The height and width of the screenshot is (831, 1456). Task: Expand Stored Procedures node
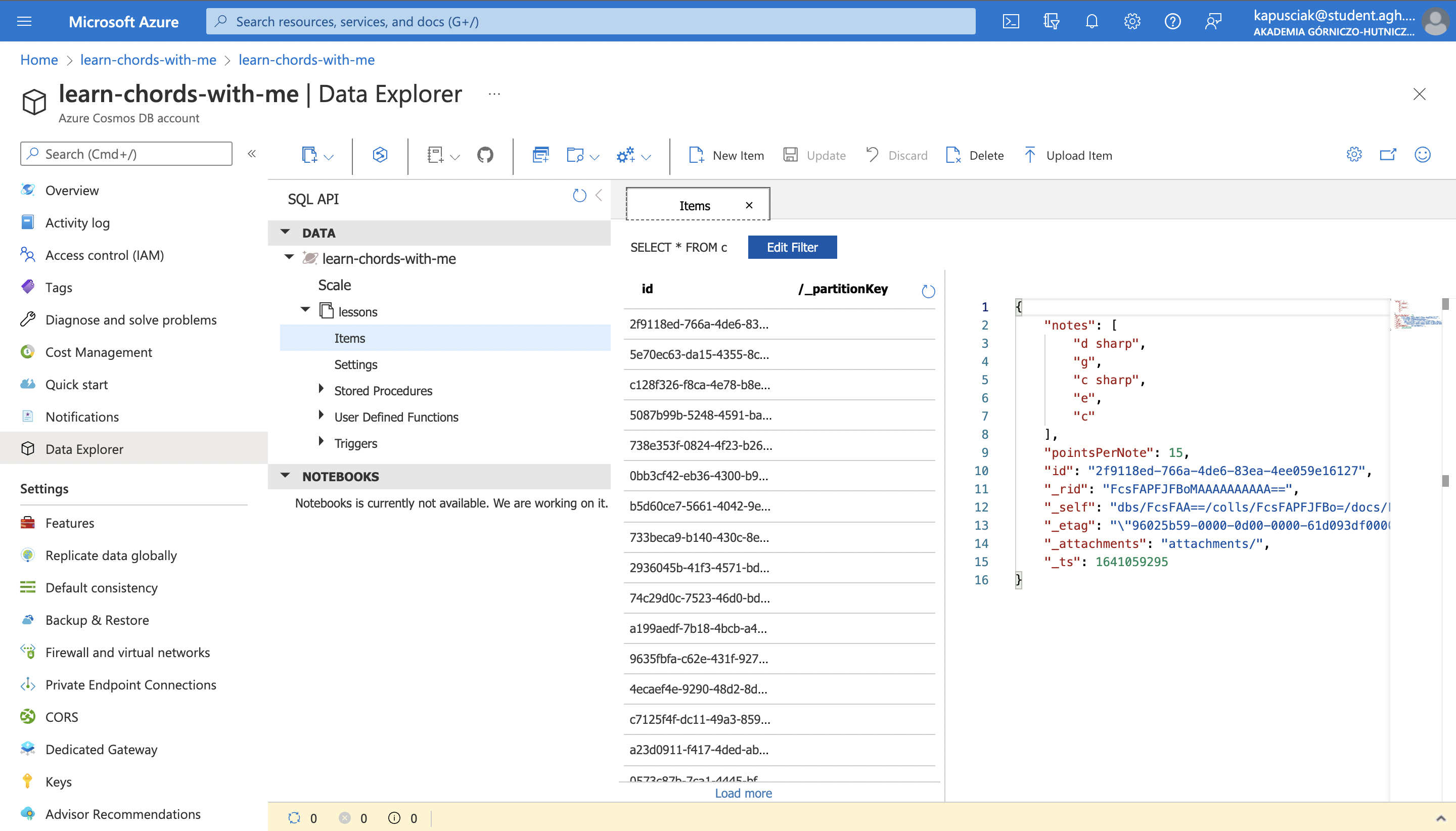[x=321, y=390]
